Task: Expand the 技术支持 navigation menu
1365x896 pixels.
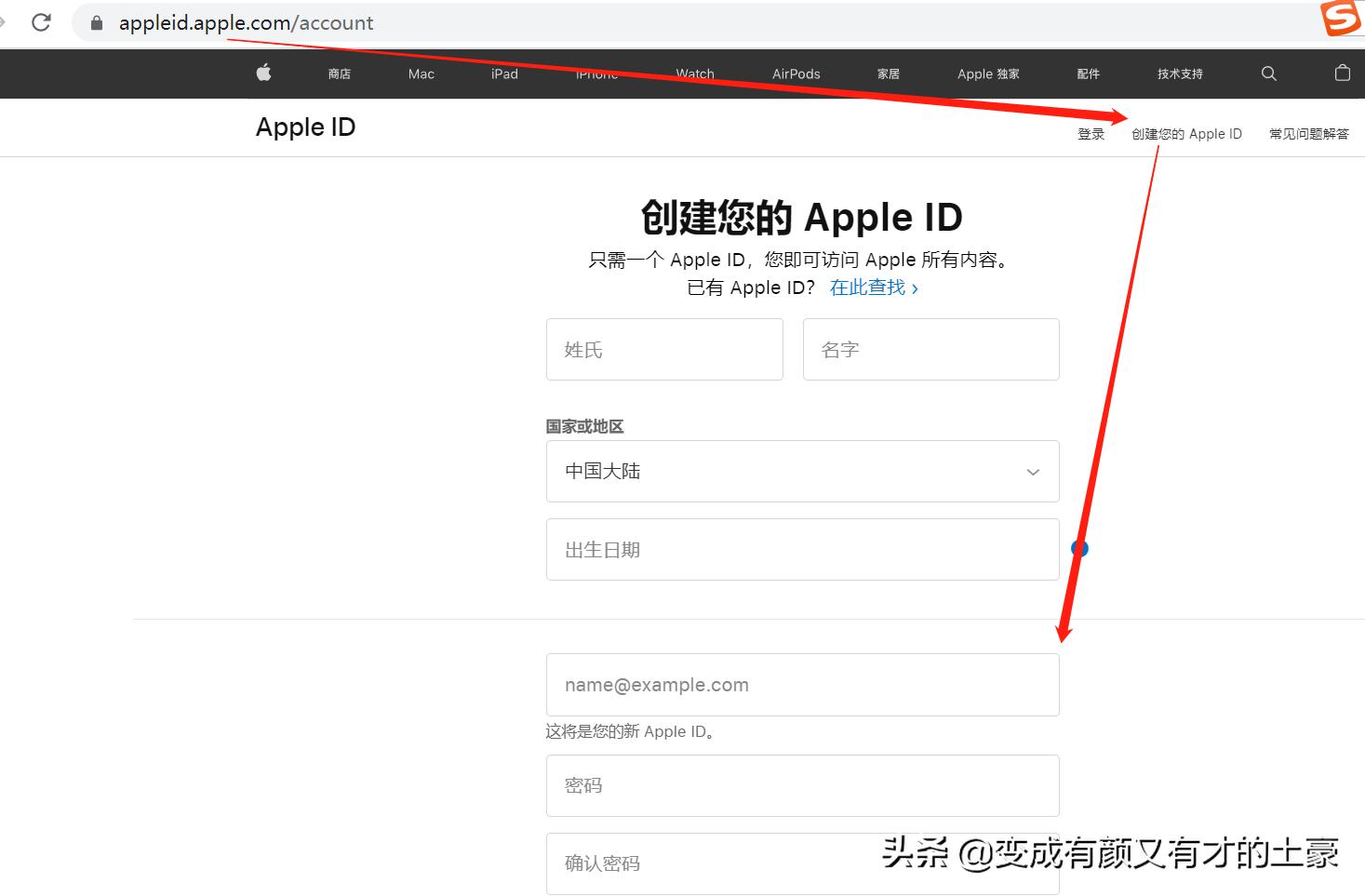Action: 1178,74
